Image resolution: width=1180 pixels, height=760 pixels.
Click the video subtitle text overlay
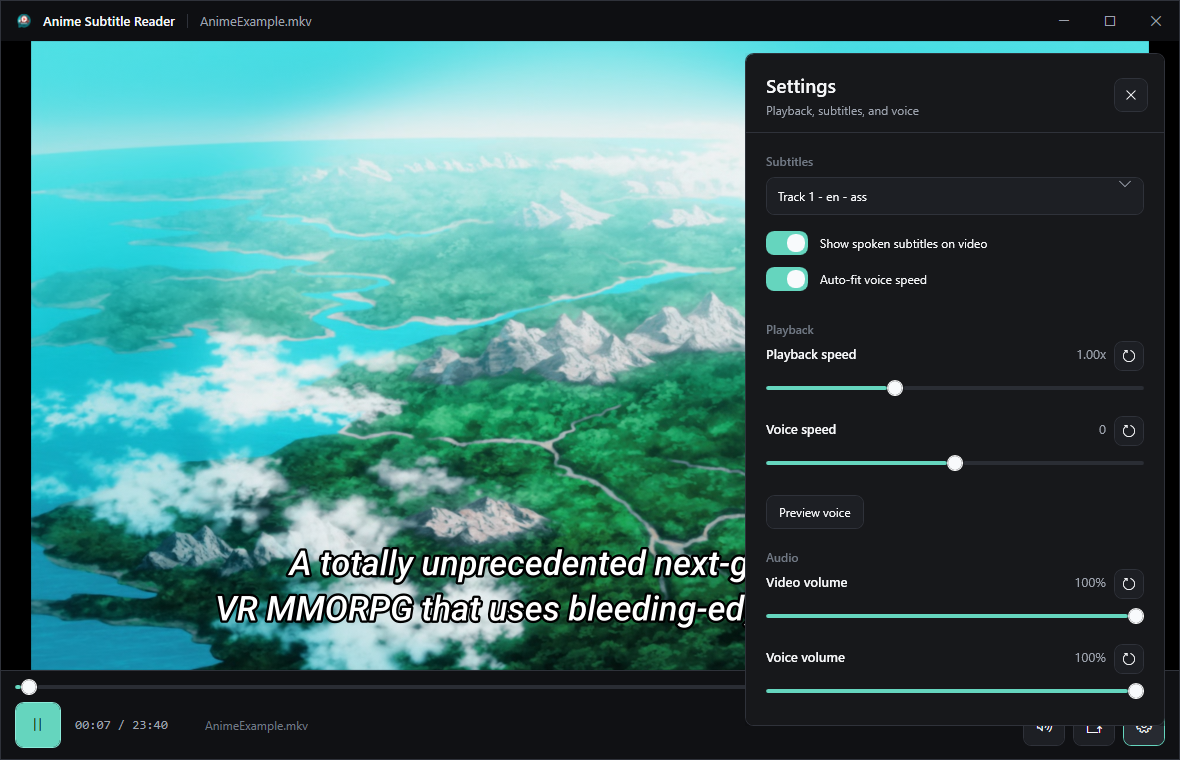tap(480, 587)
